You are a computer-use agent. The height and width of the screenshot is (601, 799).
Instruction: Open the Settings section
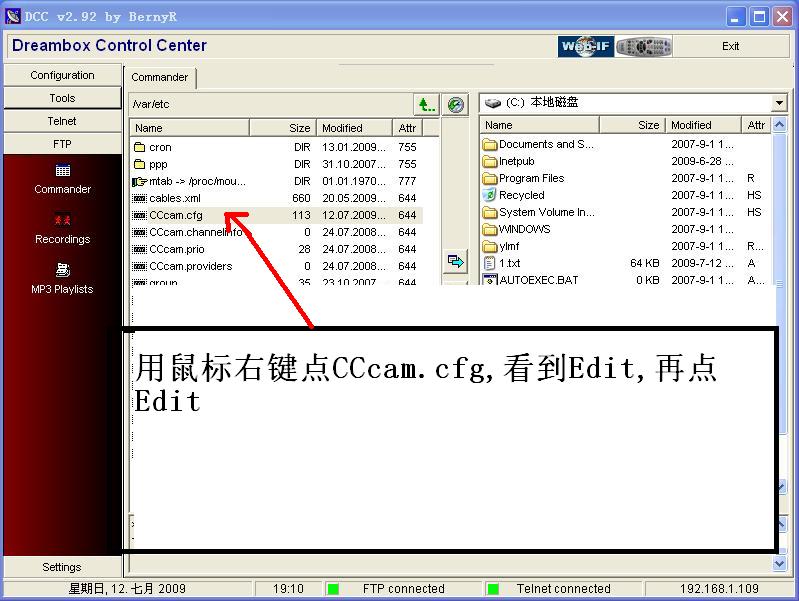[62, 567]
